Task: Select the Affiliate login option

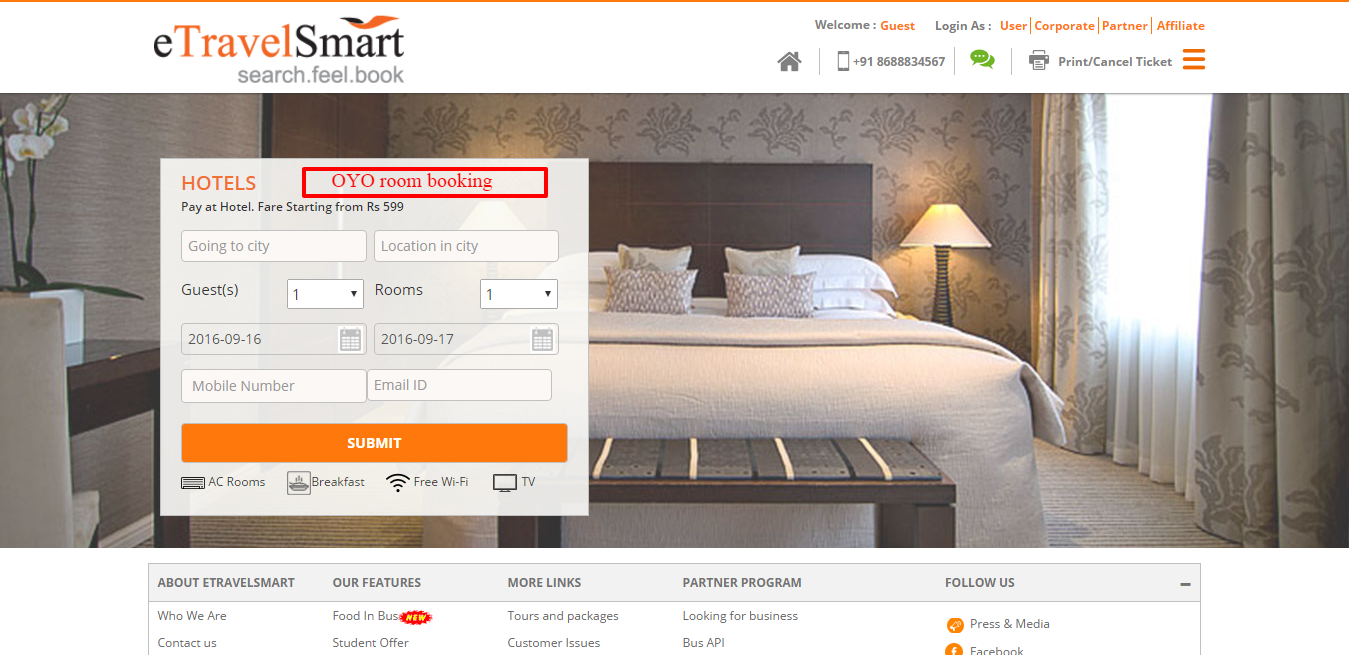Action: click(1181, 26)
